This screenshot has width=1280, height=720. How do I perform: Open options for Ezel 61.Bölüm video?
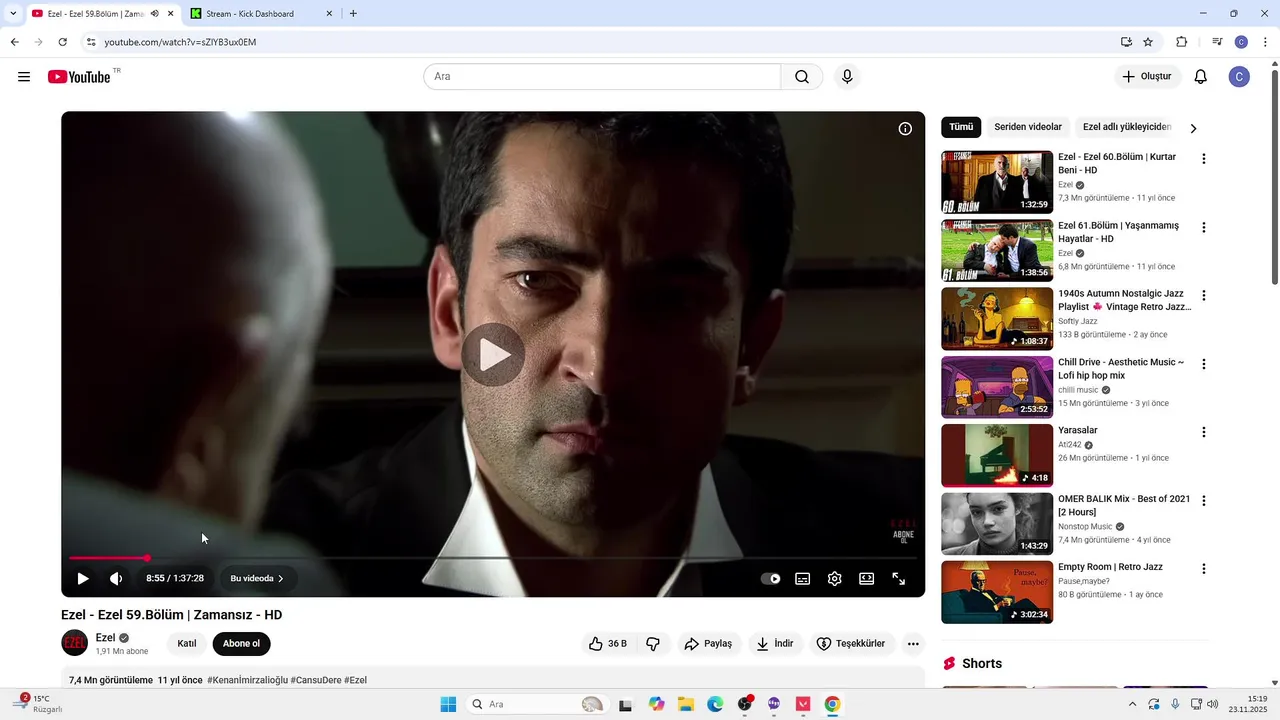[x=1204, y=228]
